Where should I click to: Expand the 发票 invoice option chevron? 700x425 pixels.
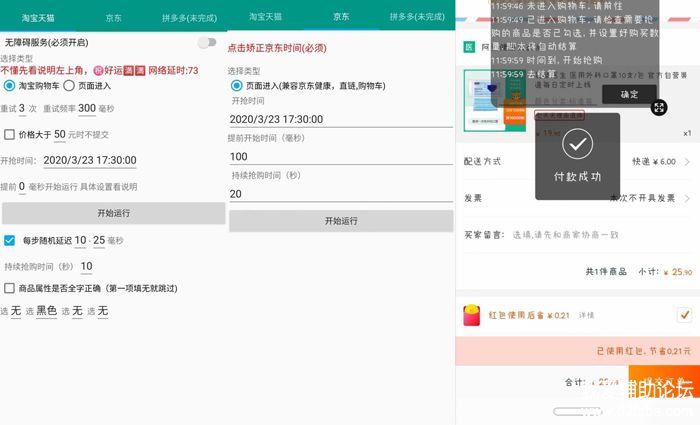coord(688,198)
